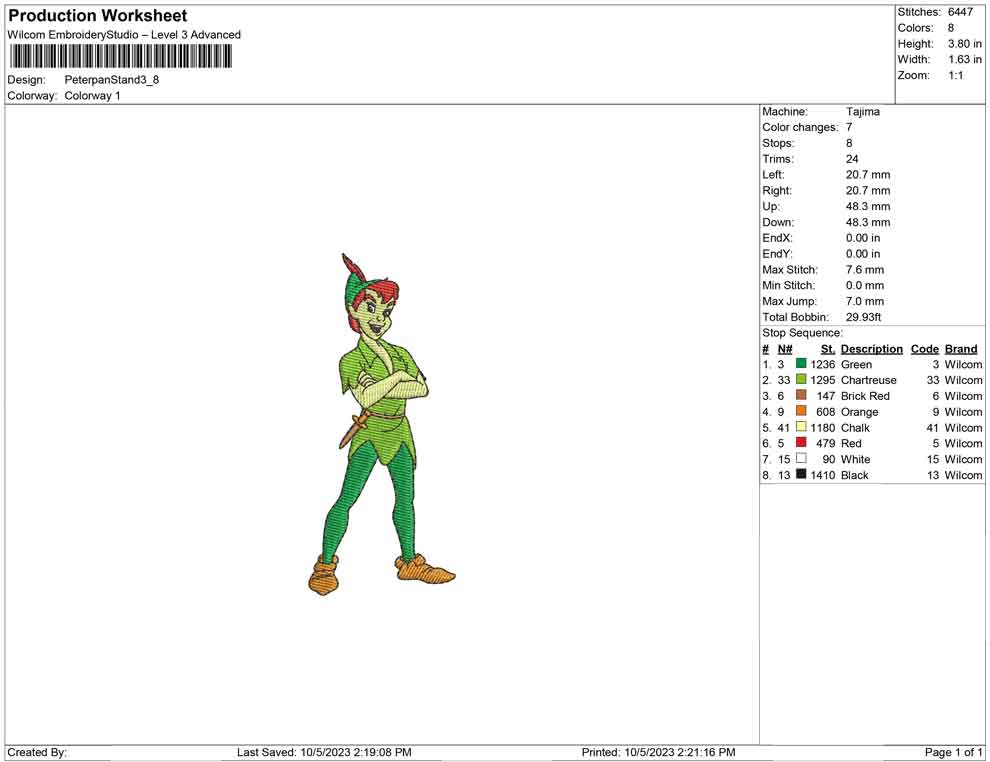Click the 'Page 1 of 1' indicator
This screenshot has width=990, height=762.
(953, 752)
